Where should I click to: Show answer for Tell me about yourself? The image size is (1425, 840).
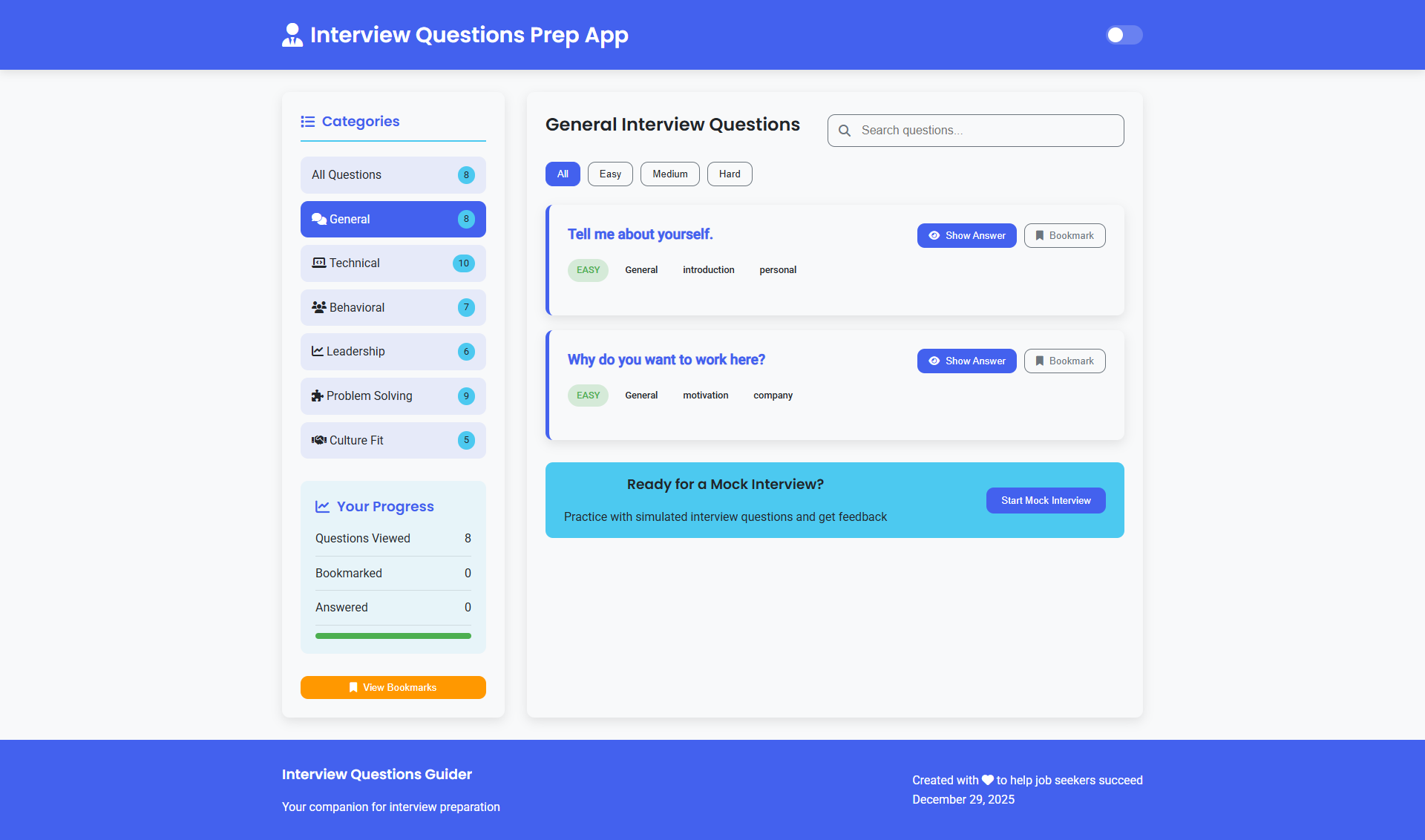tap(966, 235)
